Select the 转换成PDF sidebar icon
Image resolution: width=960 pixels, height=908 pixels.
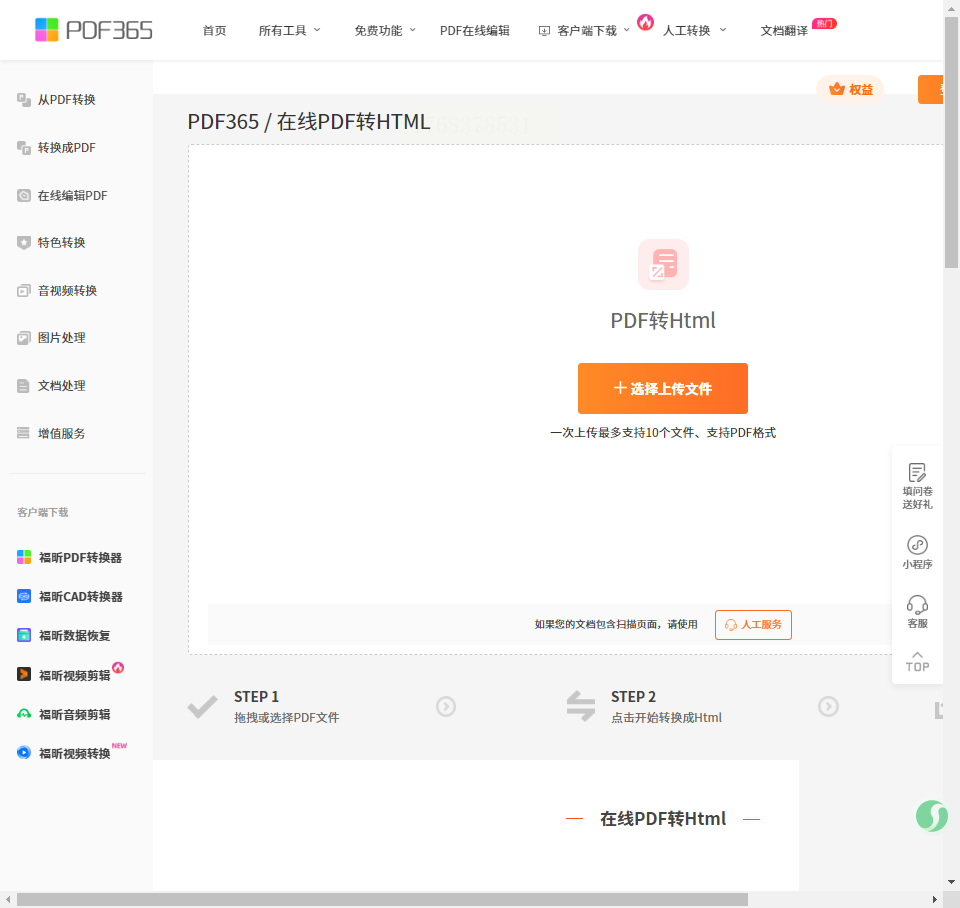(x=24, y=148)
